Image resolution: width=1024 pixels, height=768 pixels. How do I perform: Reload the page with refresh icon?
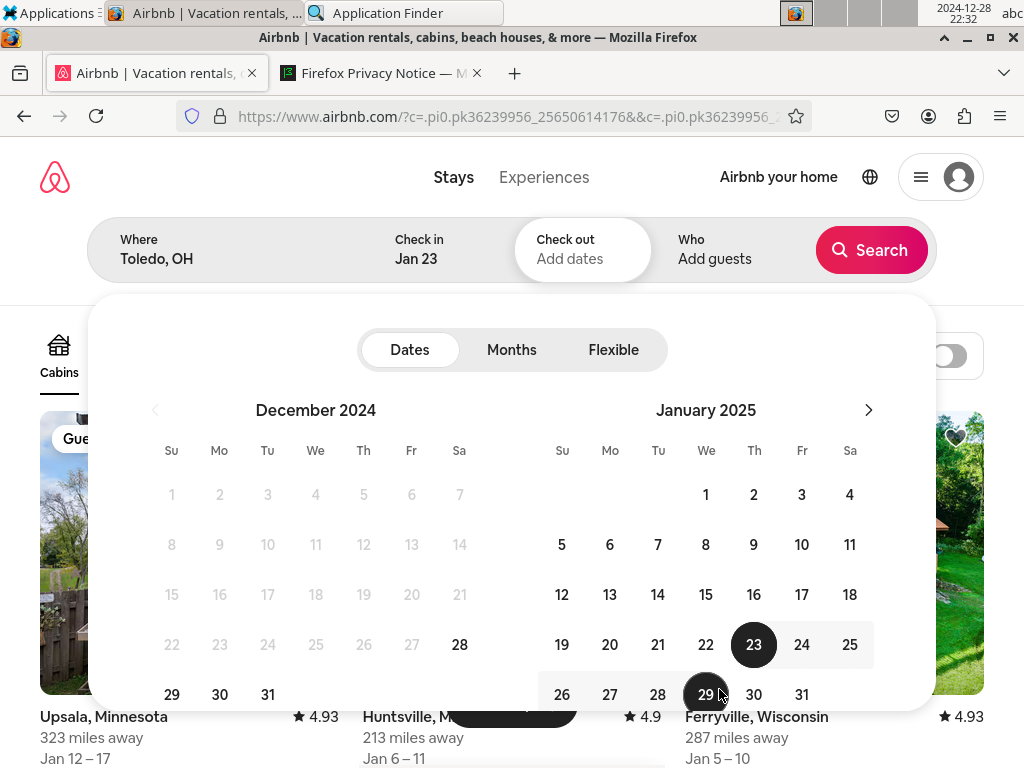[96, 116]
